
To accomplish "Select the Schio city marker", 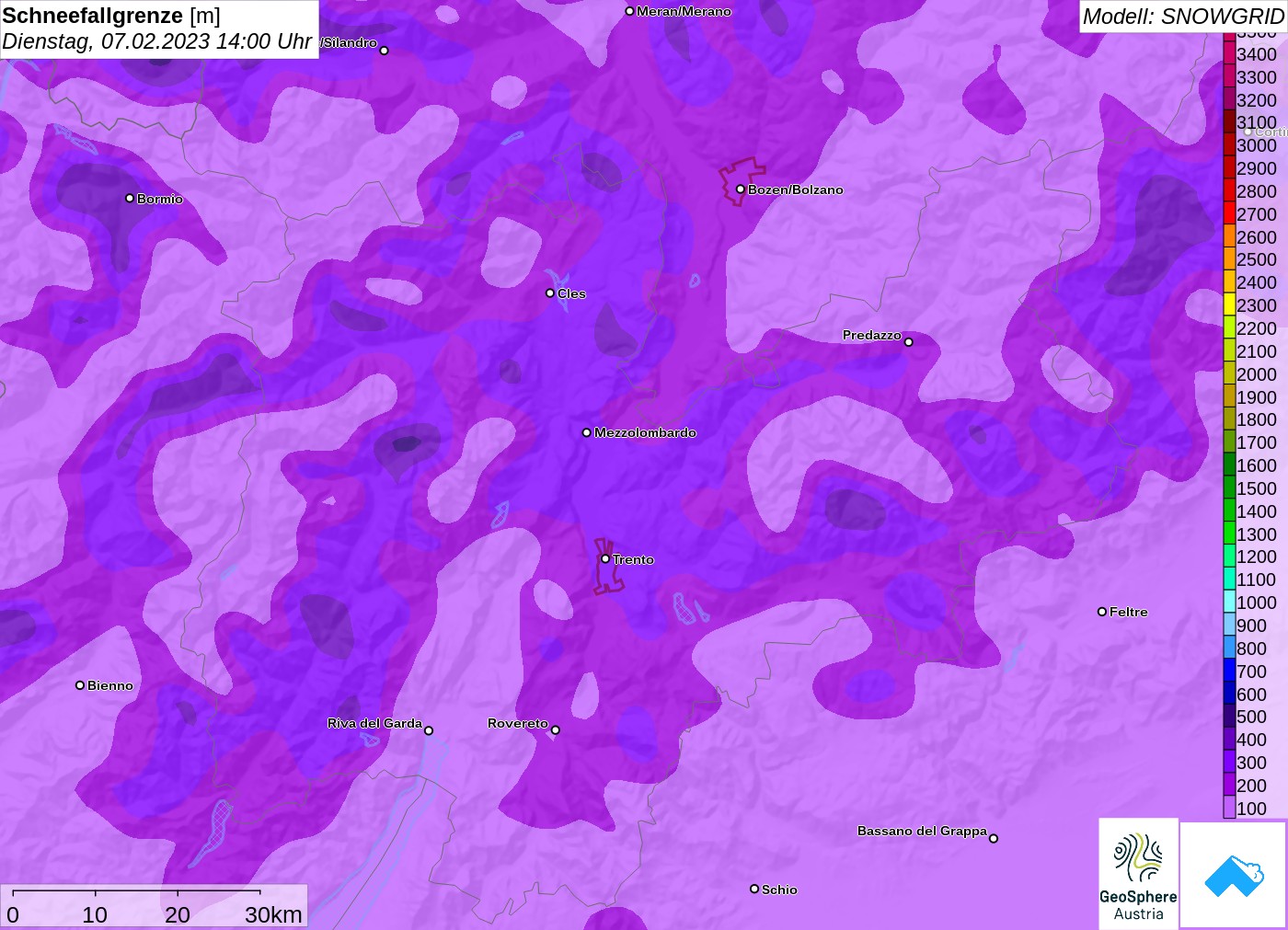I will click(x=754, y=889).
